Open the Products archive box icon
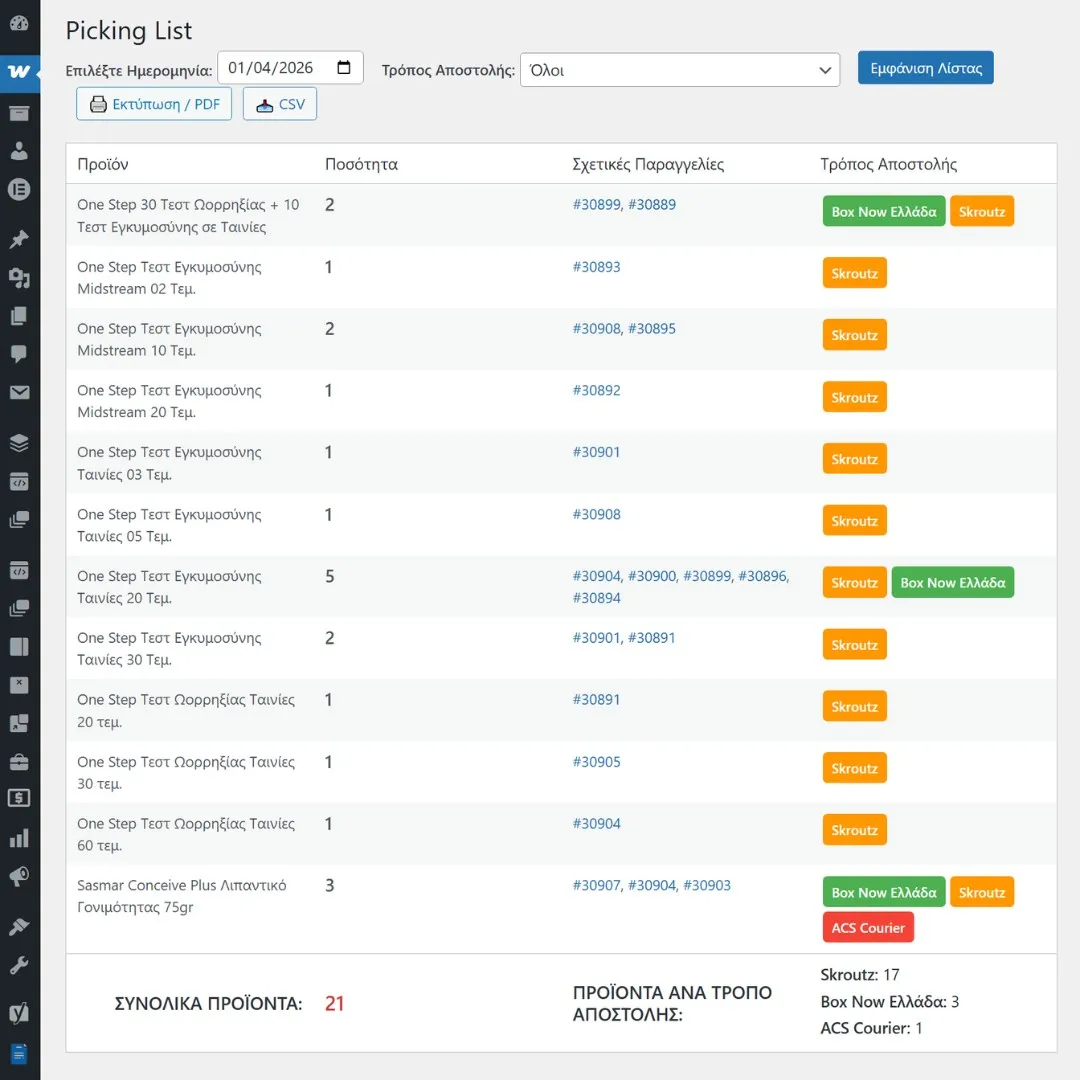This screenshot has width=1080, height=1080. pyautogui.click(x=19, y=113)
